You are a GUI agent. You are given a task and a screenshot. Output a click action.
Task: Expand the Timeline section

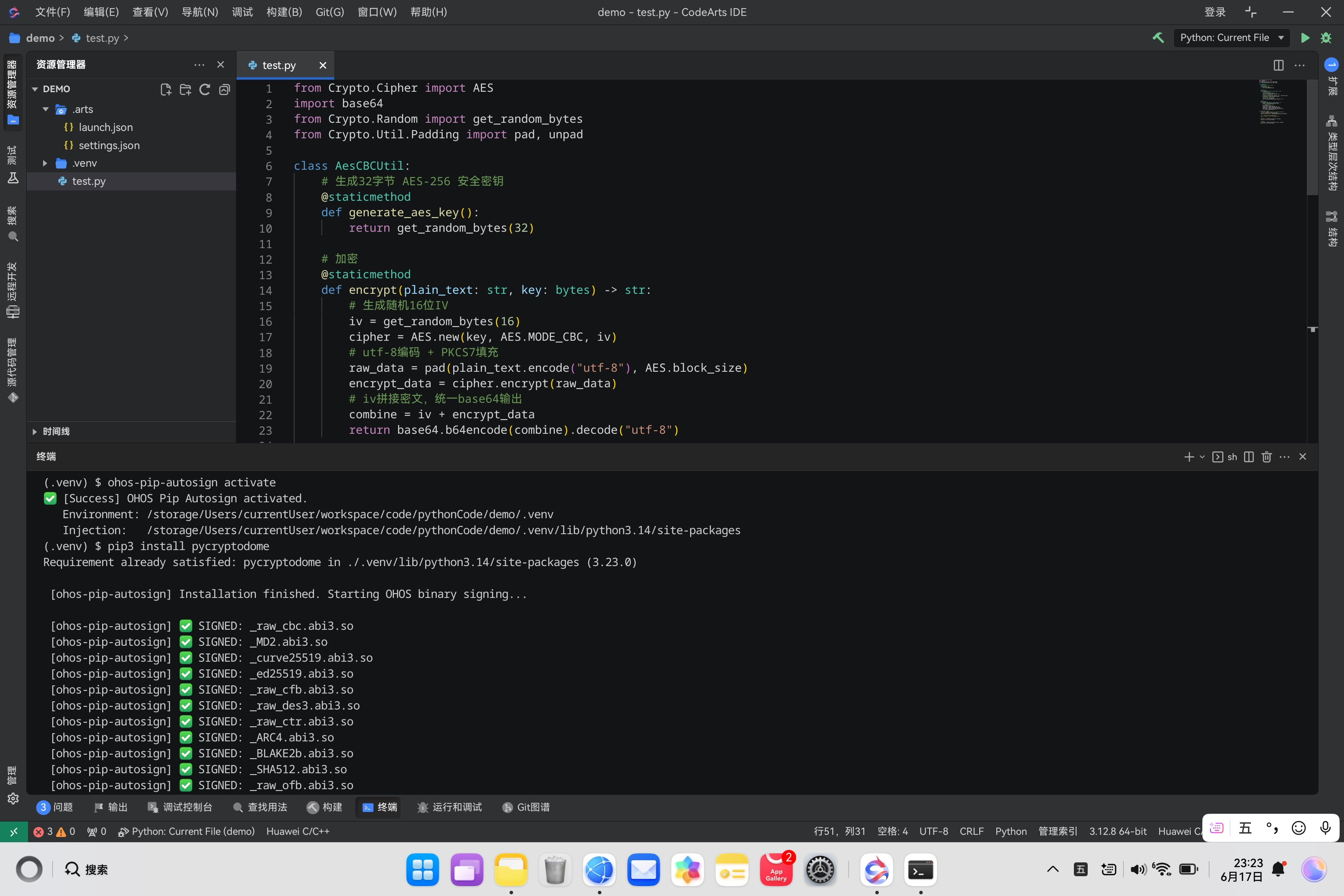(x=35, y=432)
